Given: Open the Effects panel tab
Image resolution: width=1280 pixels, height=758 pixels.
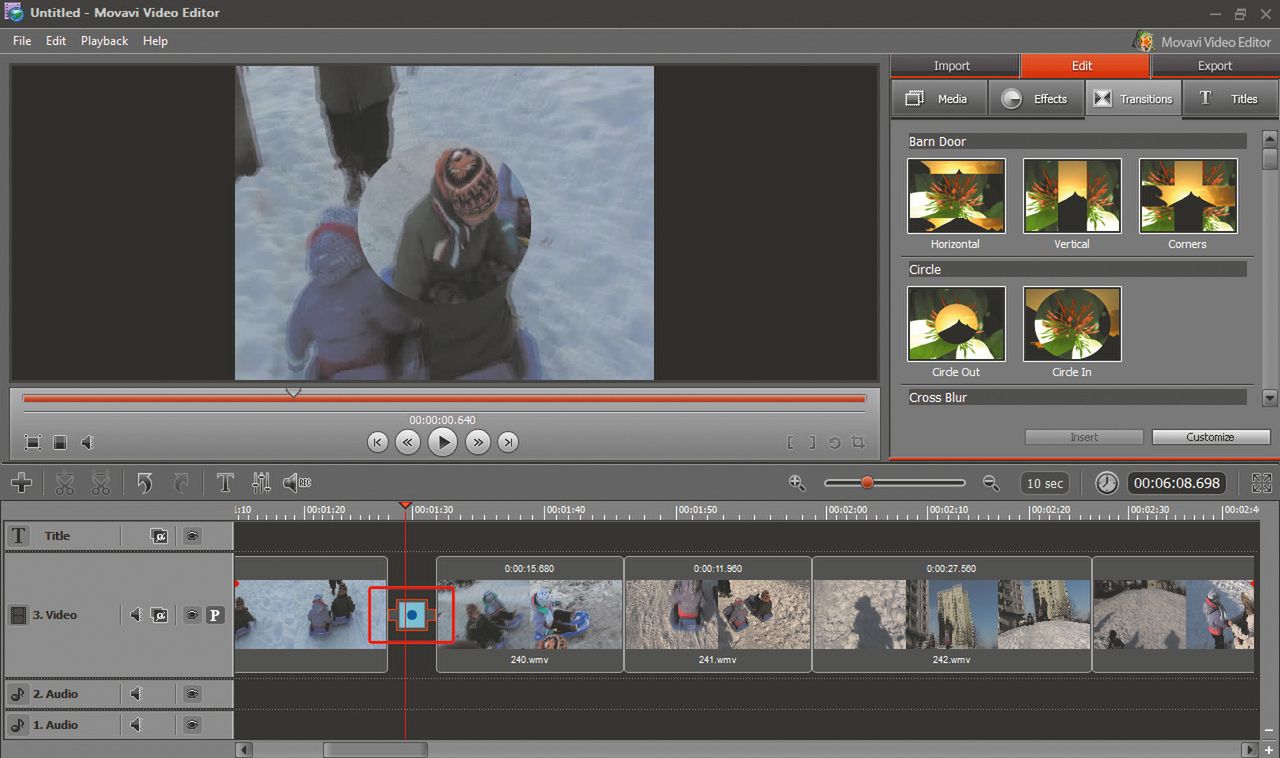Looking at the screenshot, I should click(x=1036, y=98).
